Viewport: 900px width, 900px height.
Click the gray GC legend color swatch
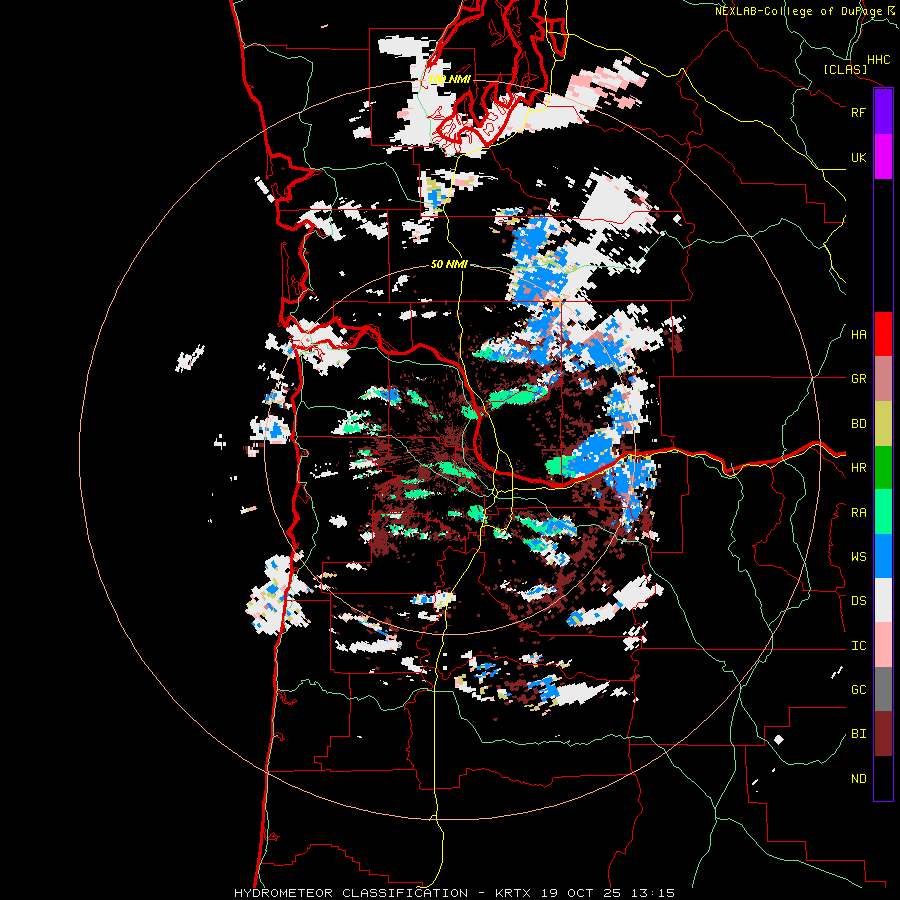point(883,689)
